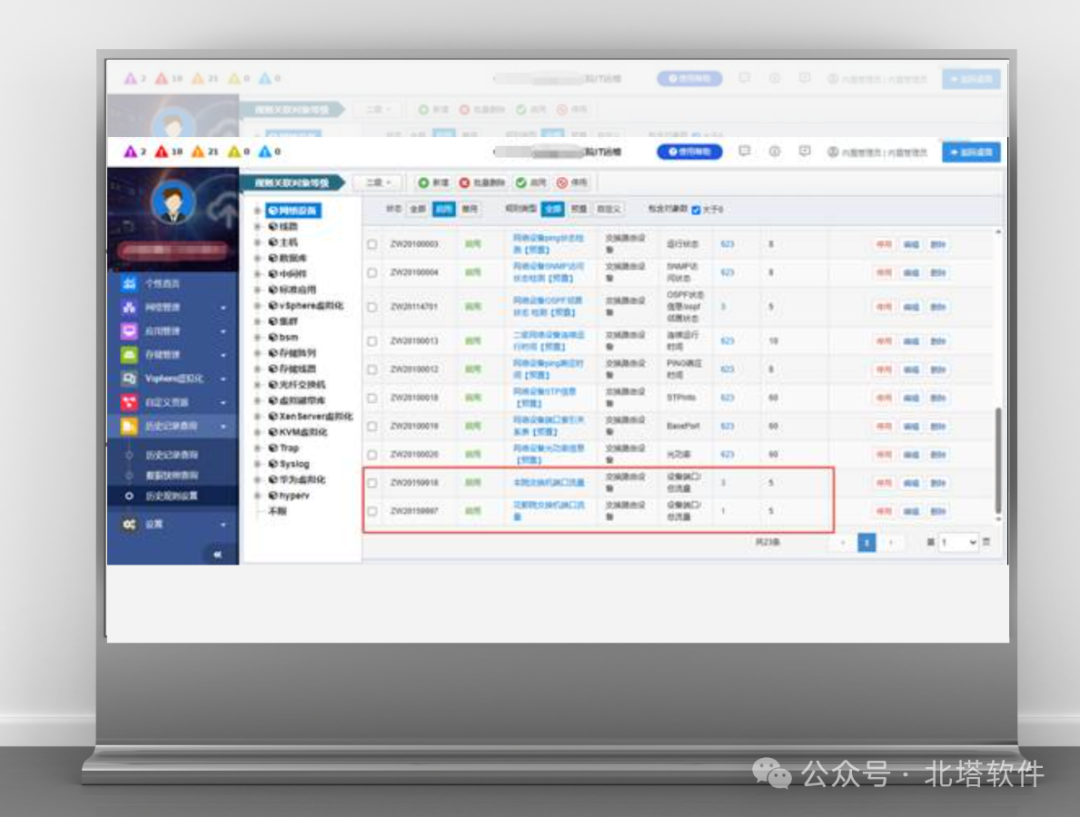
Task: Select the Trap tree item
Action: point(289,448)
